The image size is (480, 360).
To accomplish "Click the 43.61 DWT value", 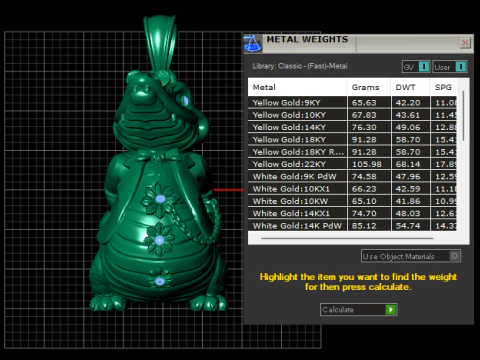I will pos(408,115).
